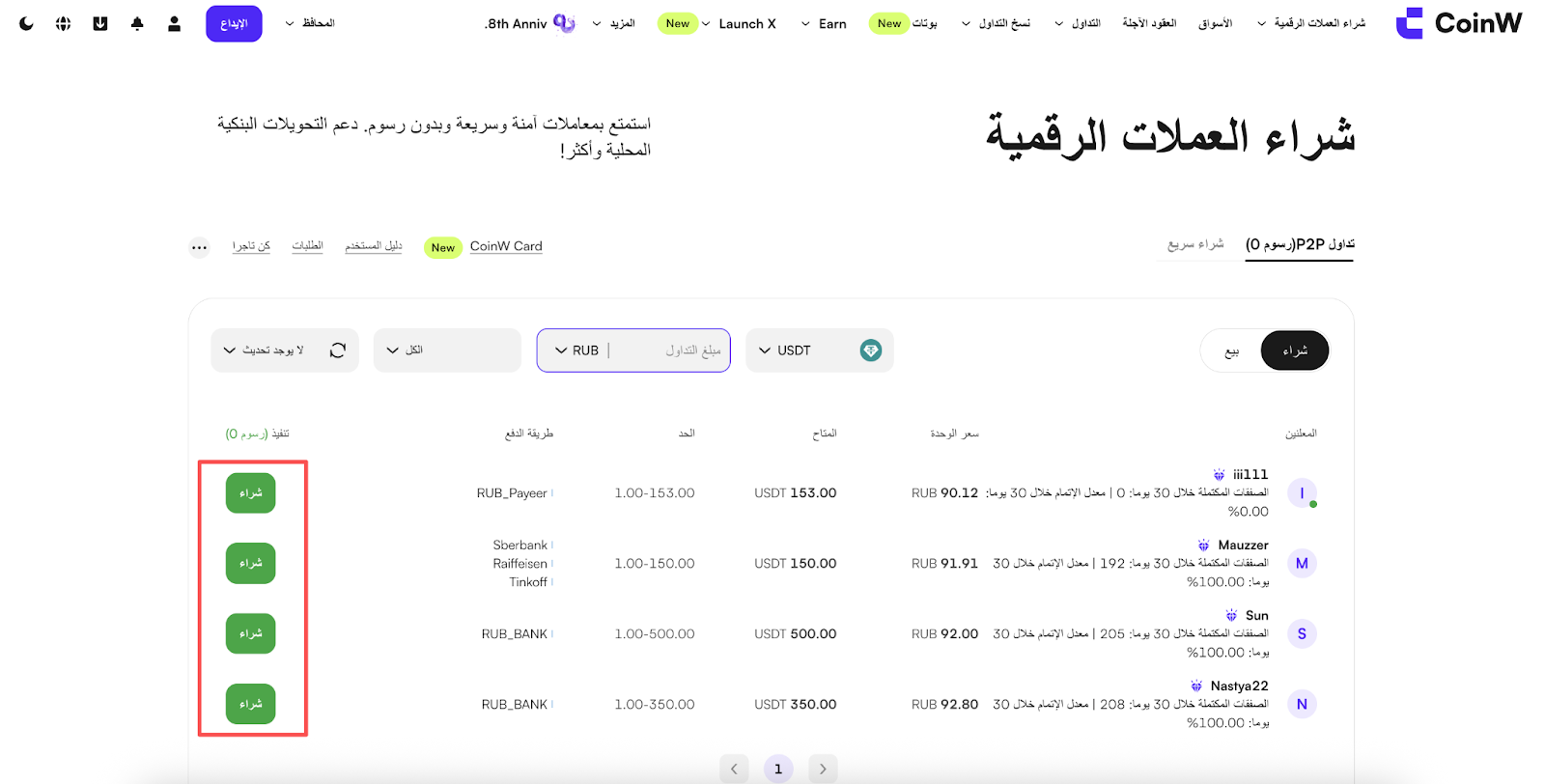Screen dimensions: 1545x784
Task: Open merchant name Mauzzer
Action: 1243,546
